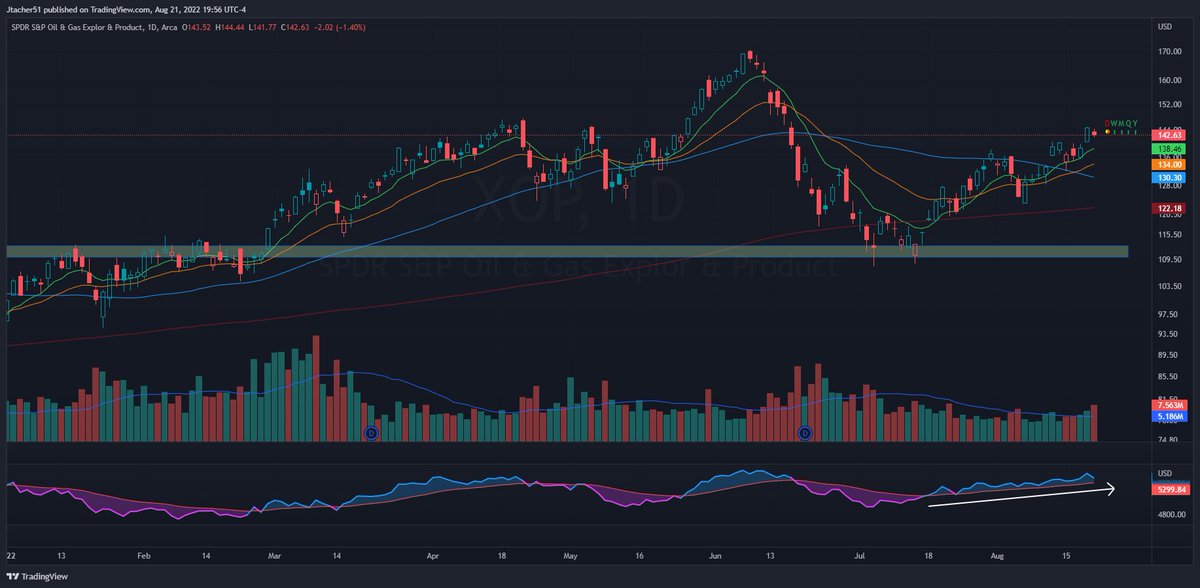Image resolution: width=1200 pixels, height=588 pixels.
Task: Click the 152.00 price axis tick
Action: click(x=1169, y=104)
